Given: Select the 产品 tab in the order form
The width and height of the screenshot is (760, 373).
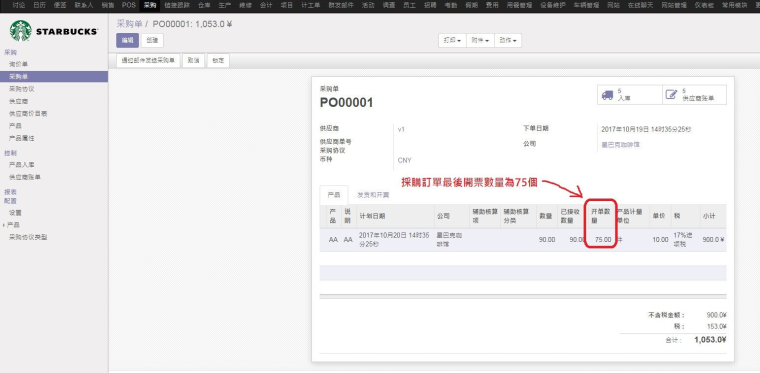Looking at the screenshot, I should [x=334, y=195].
